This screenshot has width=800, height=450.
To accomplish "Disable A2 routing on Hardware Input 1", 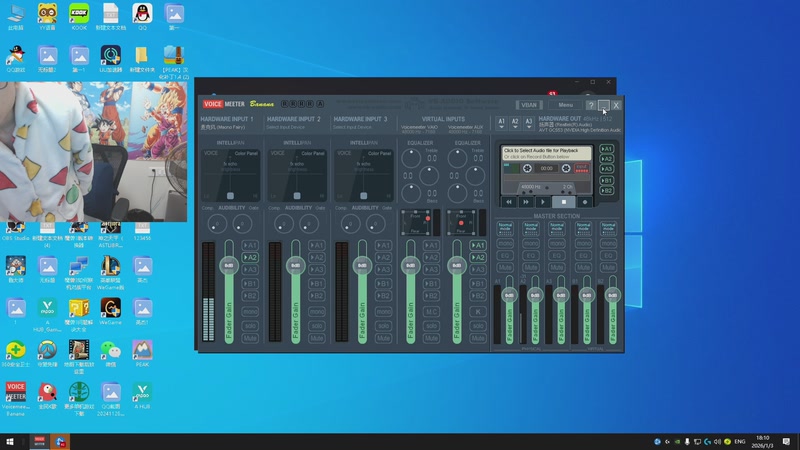I will [x=249, y=258].
